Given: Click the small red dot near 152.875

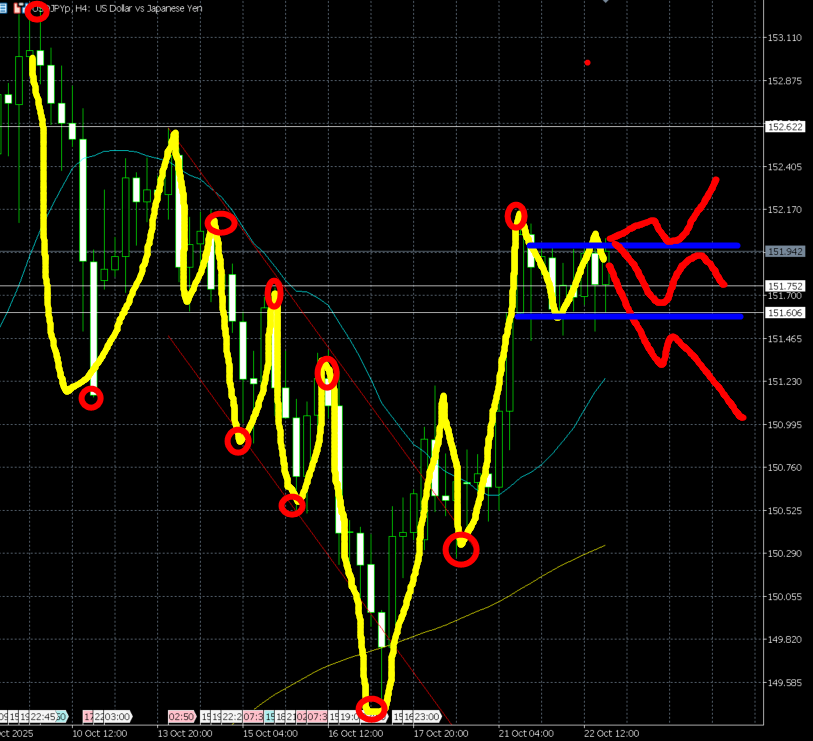Looking at the screenshot, I should tap(587, 63).
